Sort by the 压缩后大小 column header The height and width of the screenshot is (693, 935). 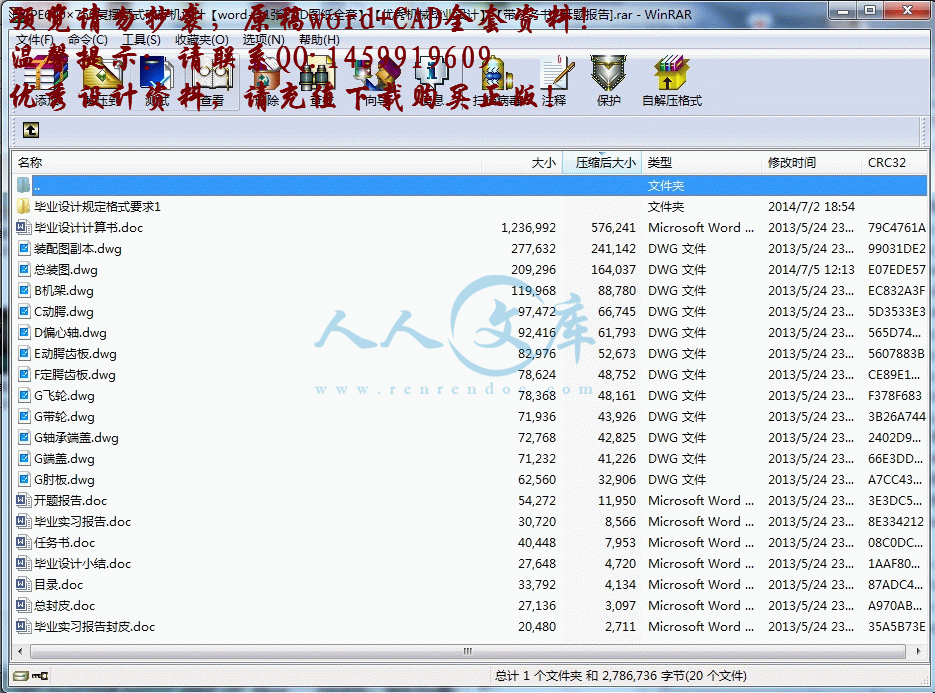coord(602,162)
